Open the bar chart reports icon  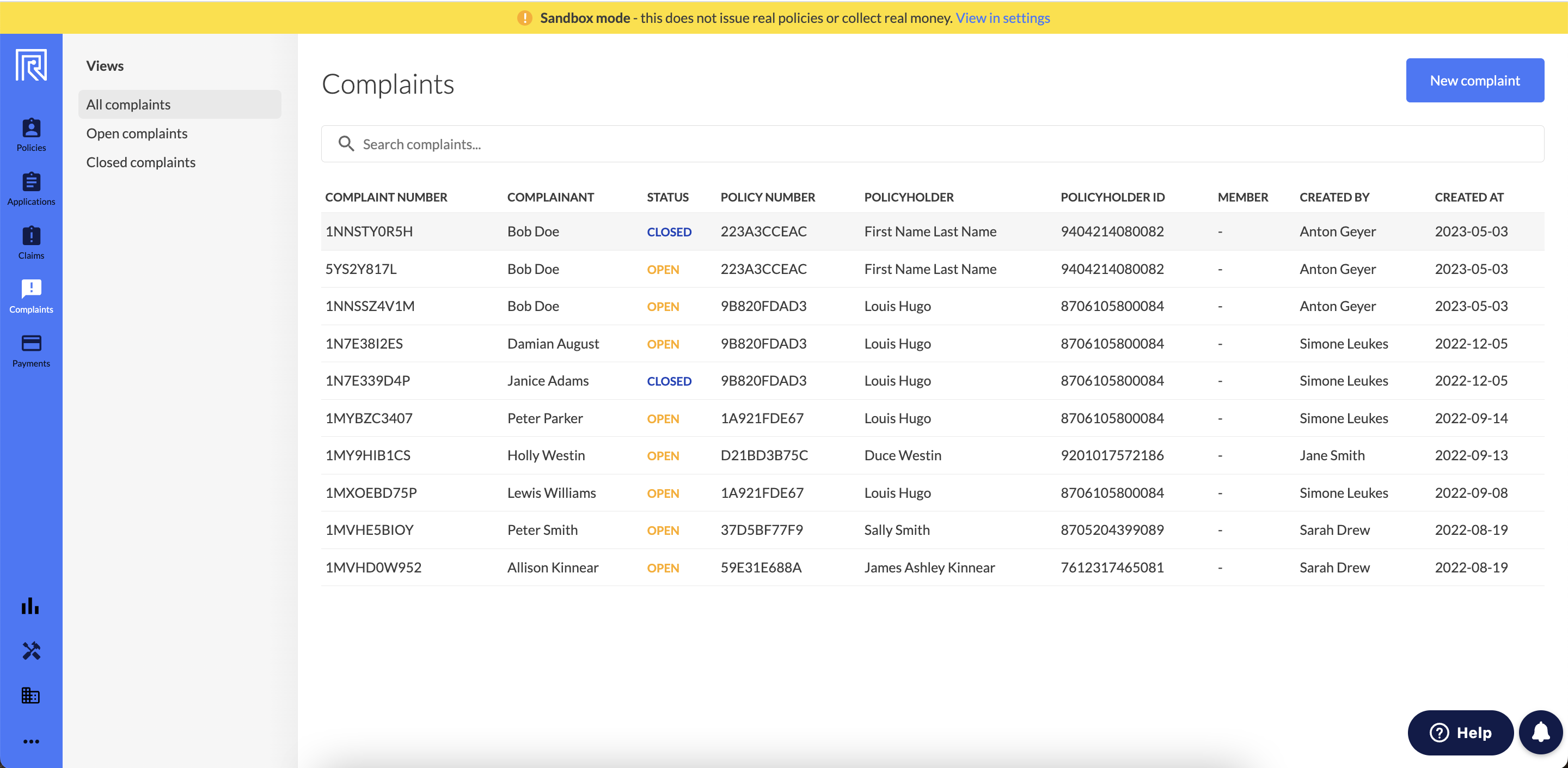coord(30,605)
